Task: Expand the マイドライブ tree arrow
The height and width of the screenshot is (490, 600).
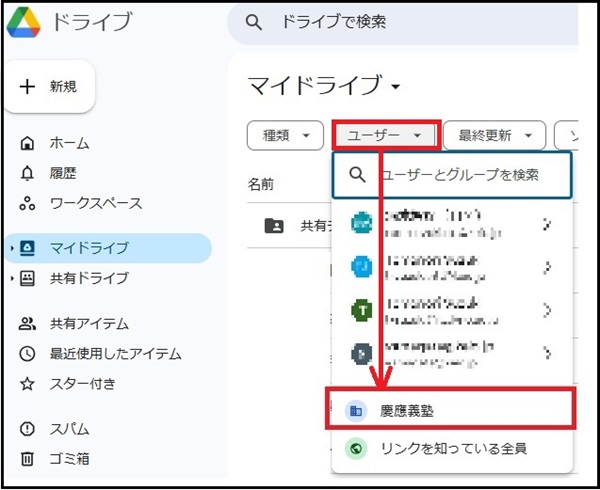Action: (12, 248)
